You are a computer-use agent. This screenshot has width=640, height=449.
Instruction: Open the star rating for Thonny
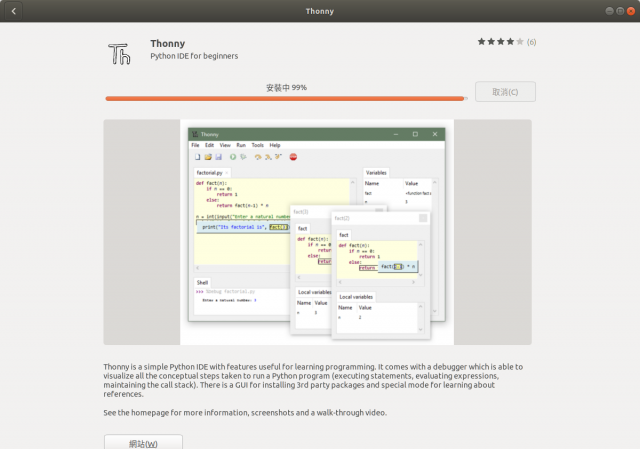pyautogui.click(x=500, y=42)
